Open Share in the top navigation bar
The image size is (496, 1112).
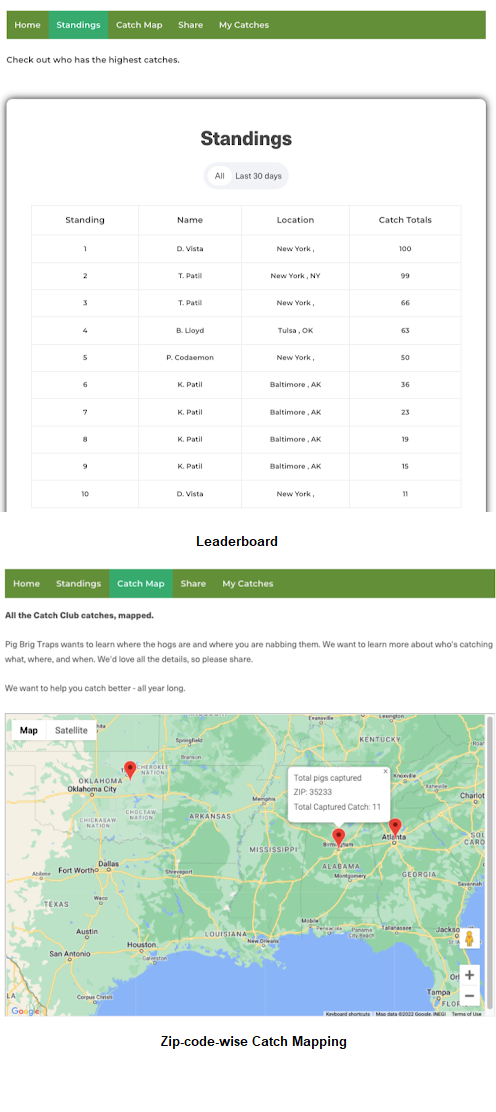pyautogui.click(x=190, y=25)
